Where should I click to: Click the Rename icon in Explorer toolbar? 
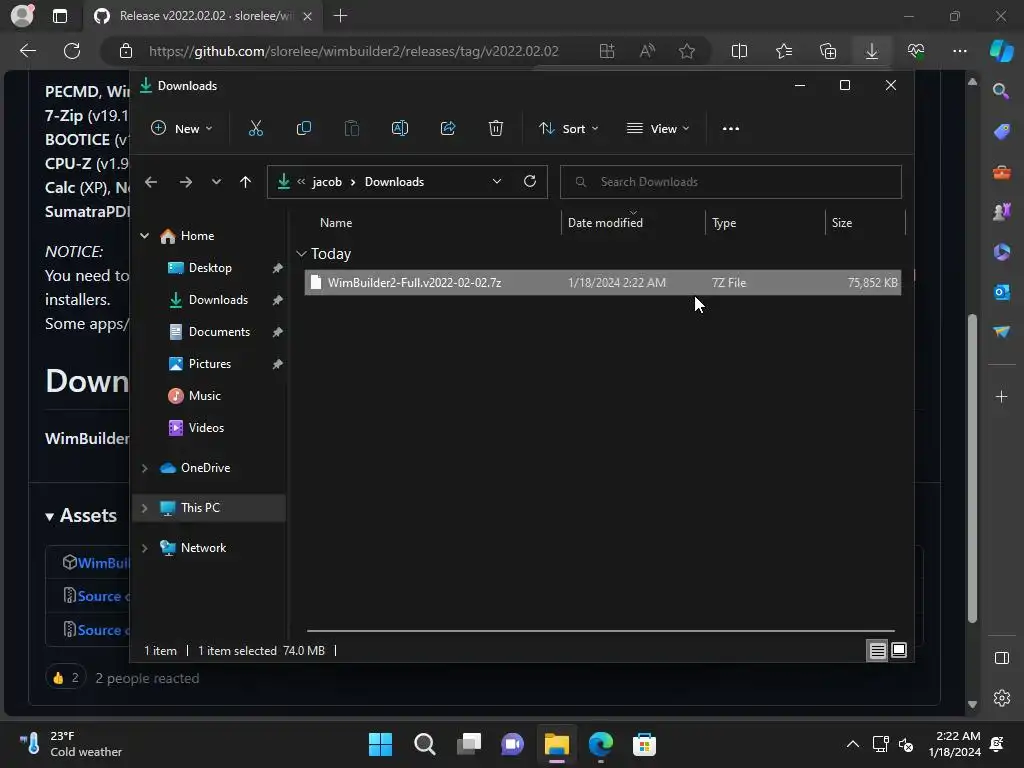[400, 129]
